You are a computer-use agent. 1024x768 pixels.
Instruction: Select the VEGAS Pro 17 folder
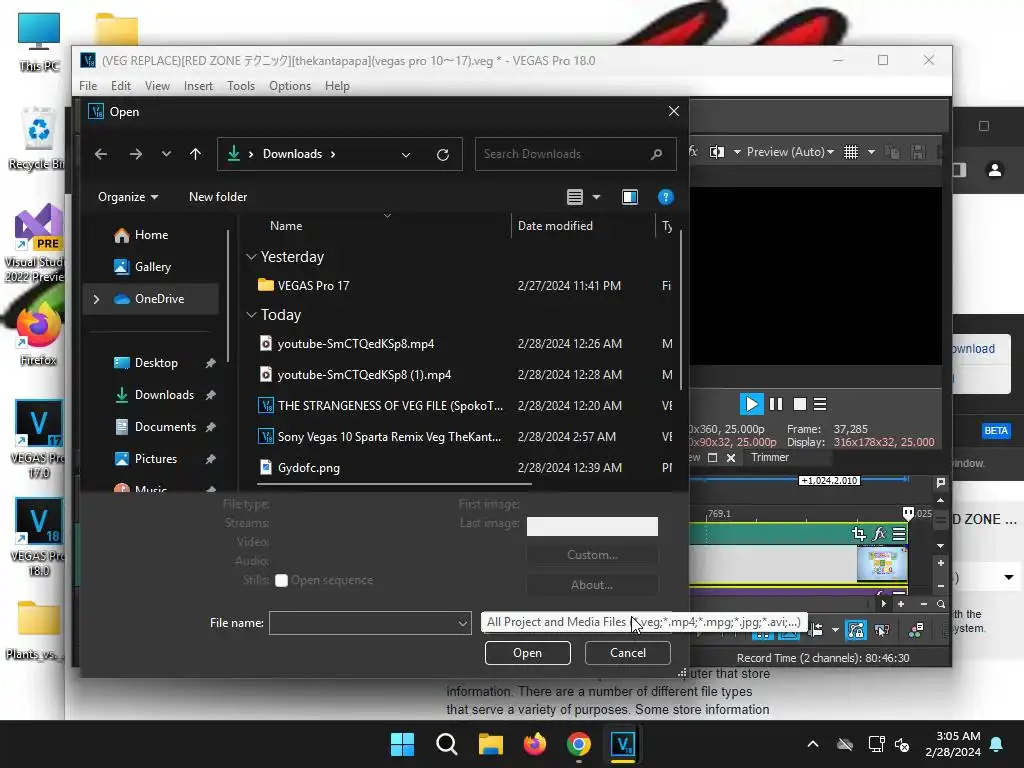click(x=313, y=286)
